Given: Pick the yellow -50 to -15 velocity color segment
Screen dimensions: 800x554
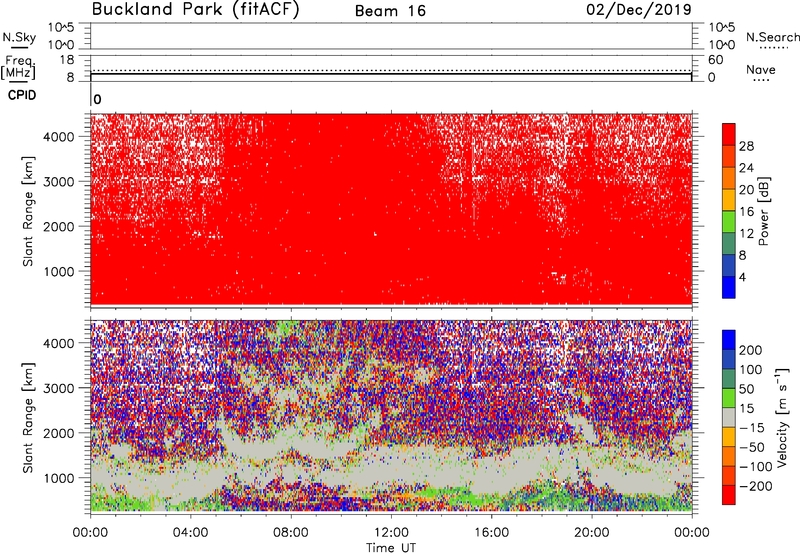Looking at the screenshot, I should (x=729, y=437).
